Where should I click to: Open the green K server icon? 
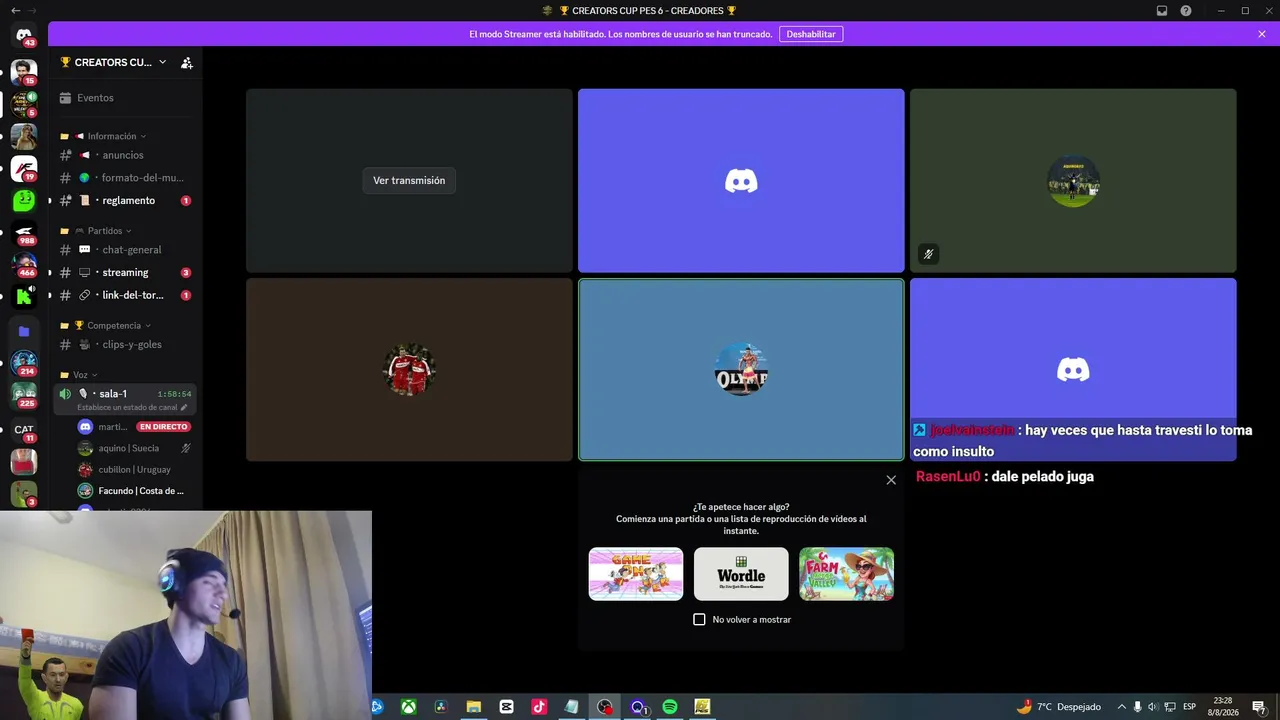pos(24,296)
